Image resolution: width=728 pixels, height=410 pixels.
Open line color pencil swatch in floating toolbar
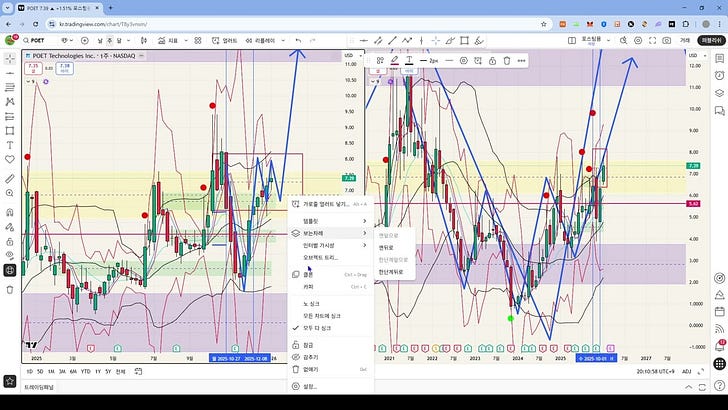(x=395, y=60)
